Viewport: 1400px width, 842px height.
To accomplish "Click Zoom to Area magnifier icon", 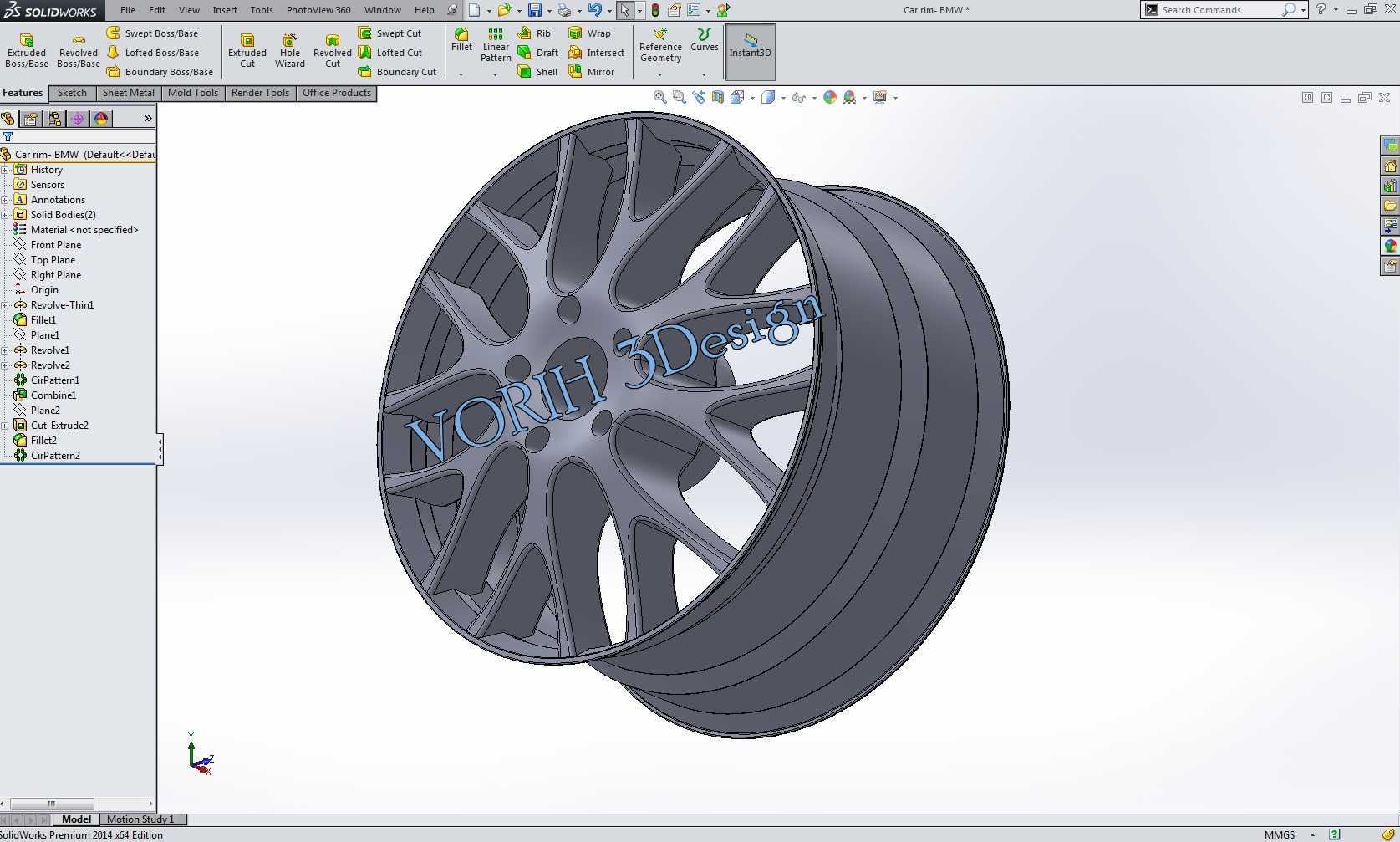I will tap(680, 97).
